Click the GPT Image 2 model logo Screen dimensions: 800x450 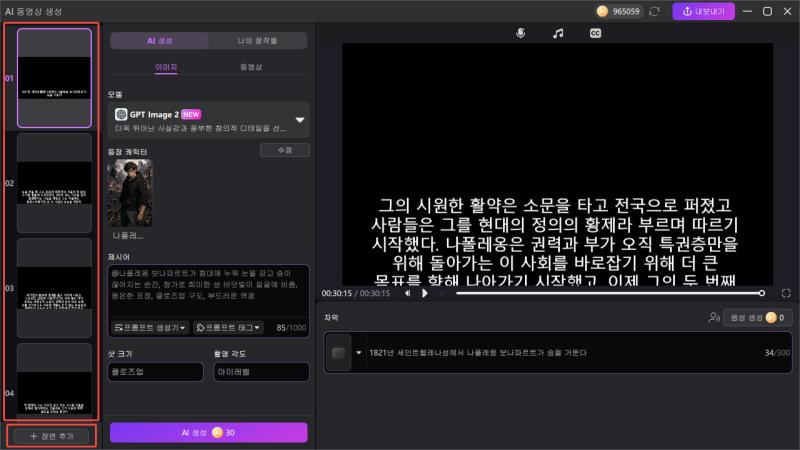pyautogui.click(x=121, y=114)
